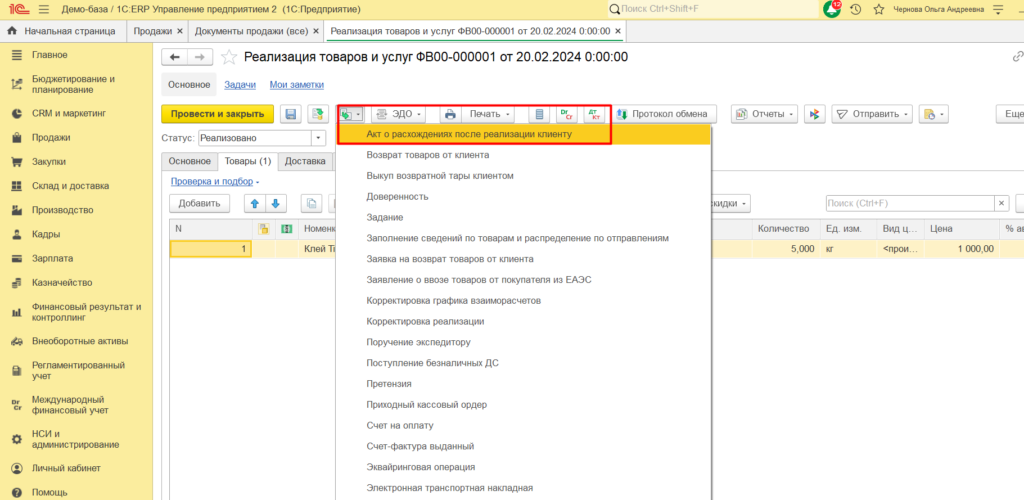
Task: Open the ЭДО dropdown
Action: click(x=398, y=114)
